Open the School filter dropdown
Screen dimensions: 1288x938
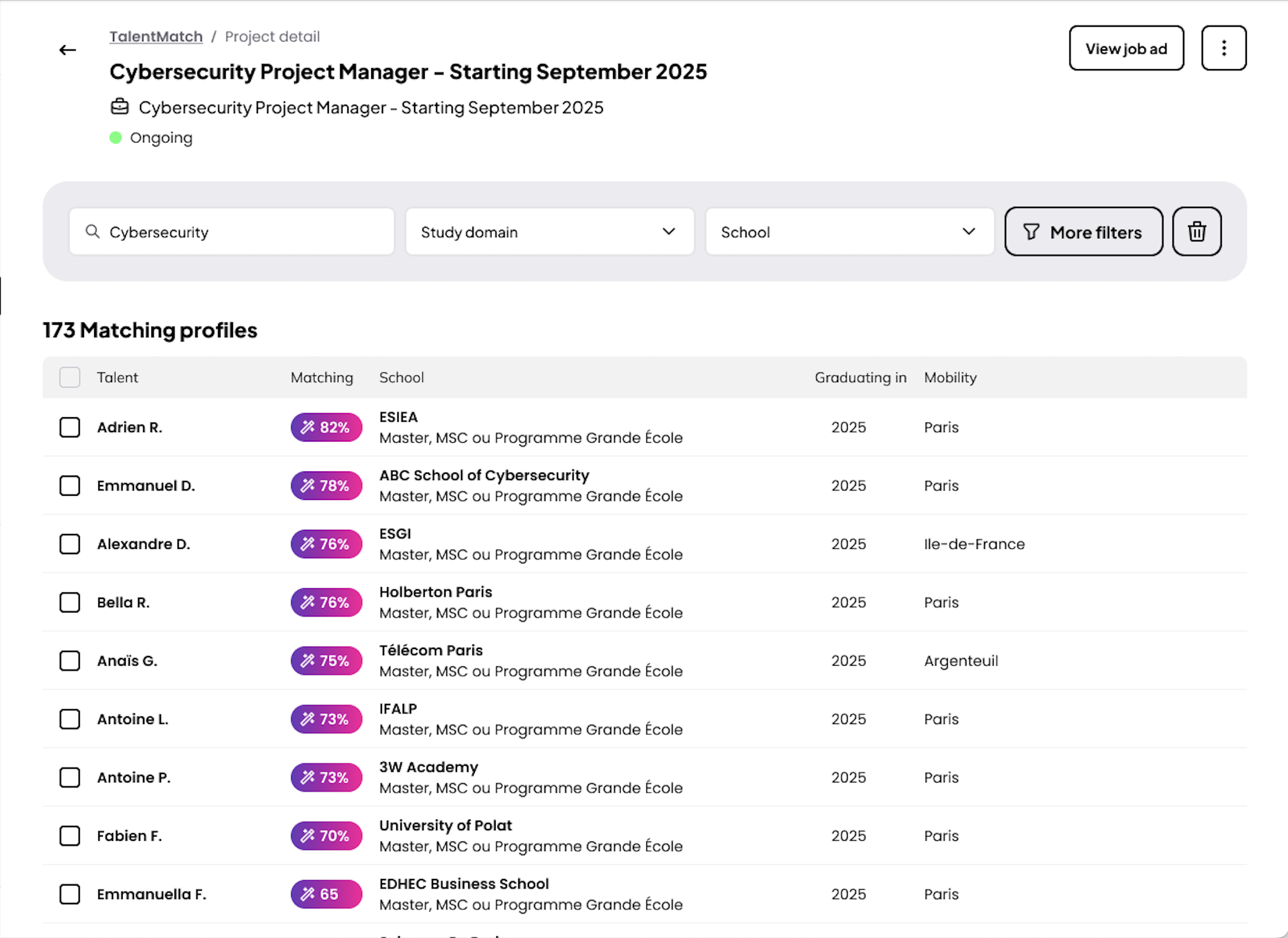point(834,232)
